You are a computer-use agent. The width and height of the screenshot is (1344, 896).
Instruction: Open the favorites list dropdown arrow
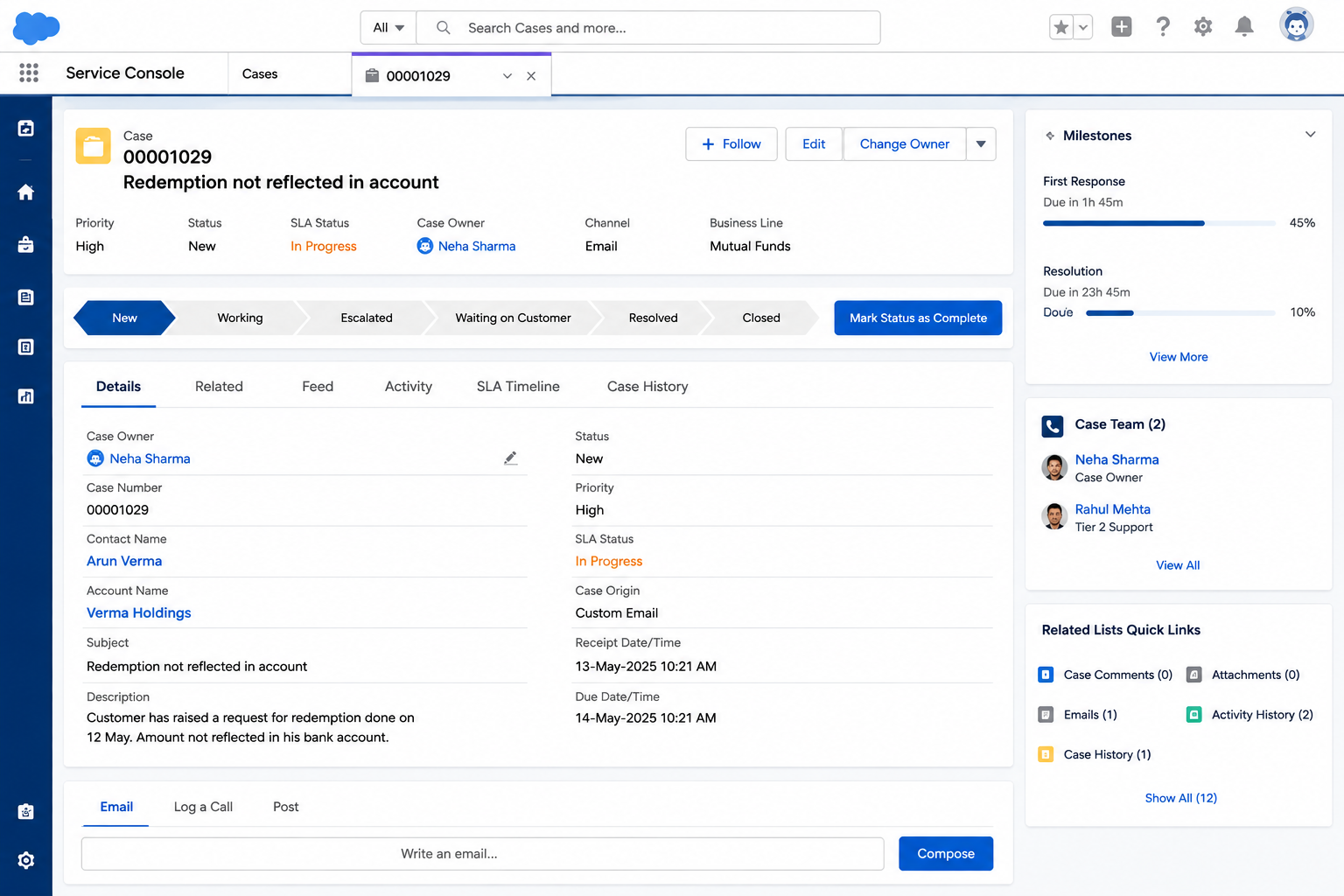[1083, 27]
